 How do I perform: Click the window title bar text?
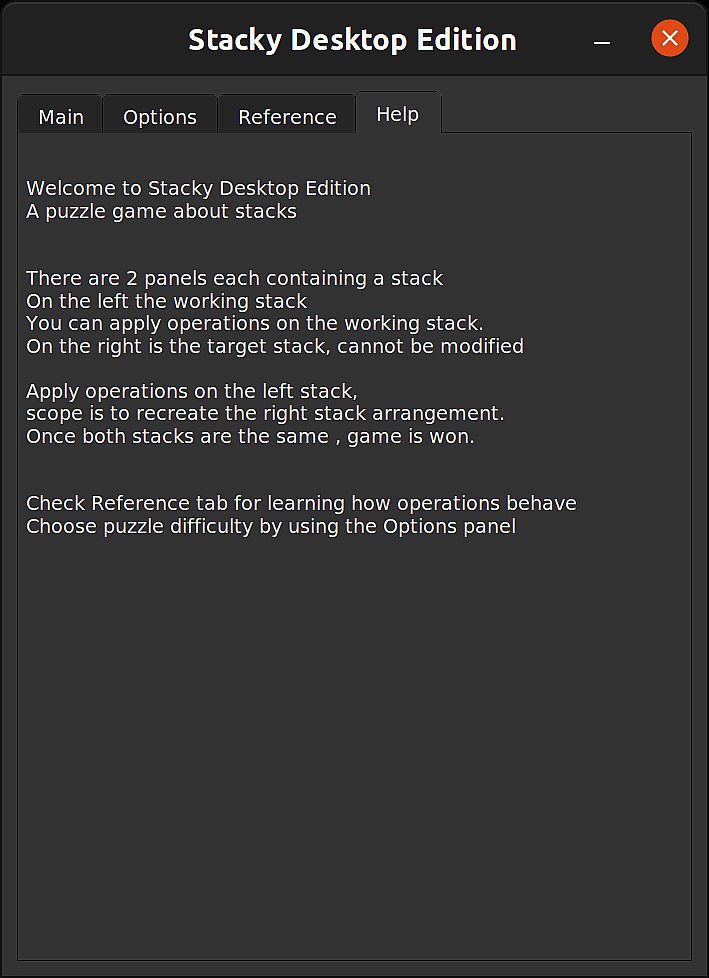tap(352, 40)
